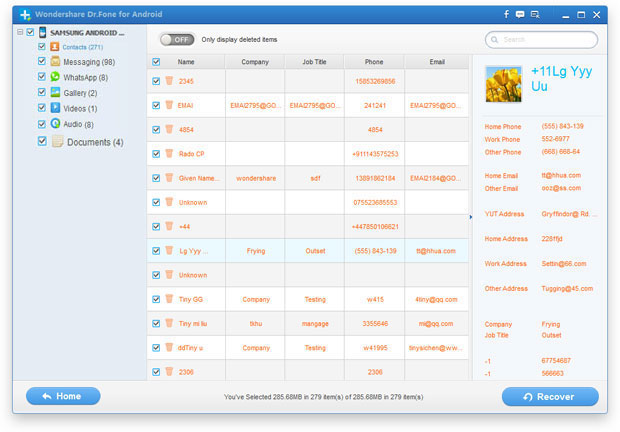Image resolution: width=620 pixels, height=432 pixels.
Task: Uncheck the WhatsApp (8) checkbox
Action: (42, 76)
